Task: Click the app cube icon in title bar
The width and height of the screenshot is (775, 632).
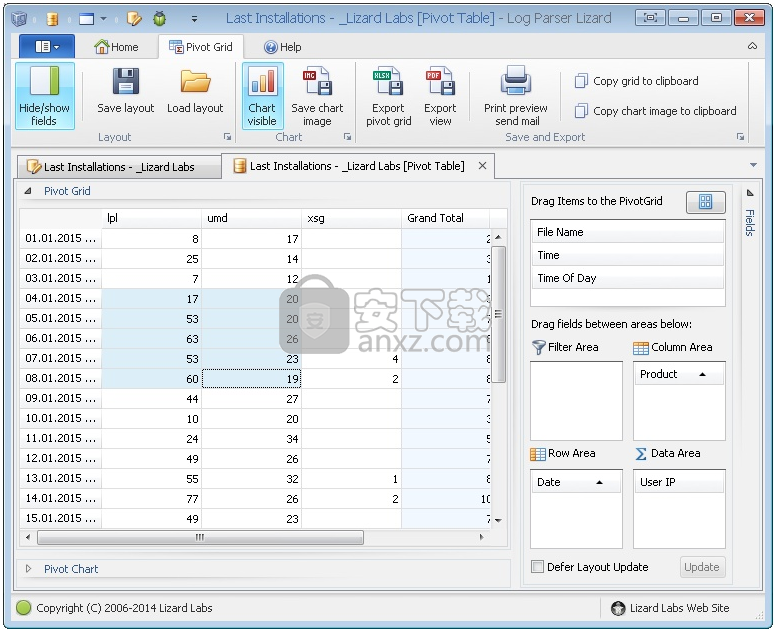Action: click(19, 19)
